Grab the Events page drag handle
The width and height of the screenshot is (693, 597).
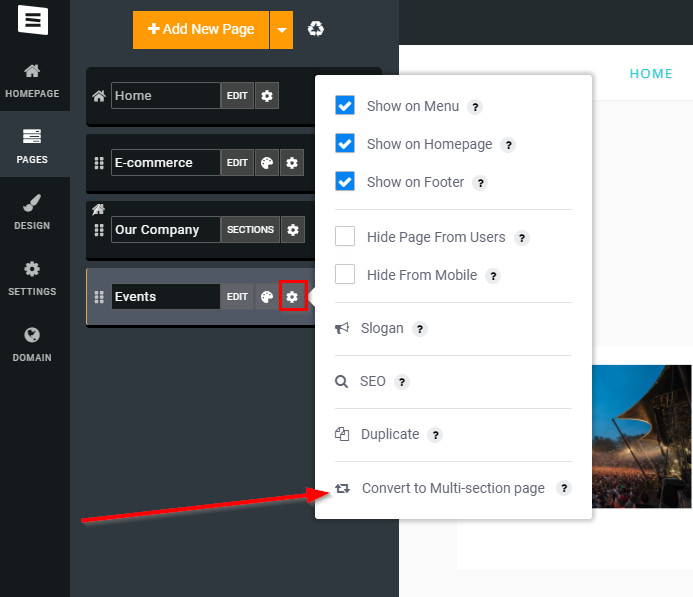tap(99, 297)
